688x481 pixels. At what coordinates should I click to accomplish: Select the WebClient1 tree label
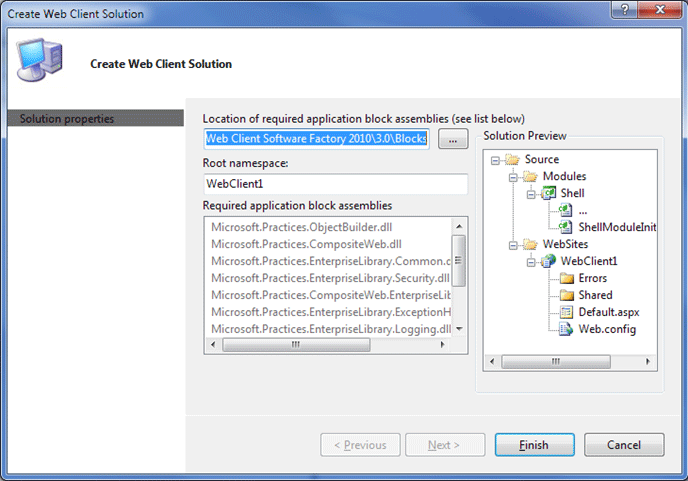coord(589,261)
